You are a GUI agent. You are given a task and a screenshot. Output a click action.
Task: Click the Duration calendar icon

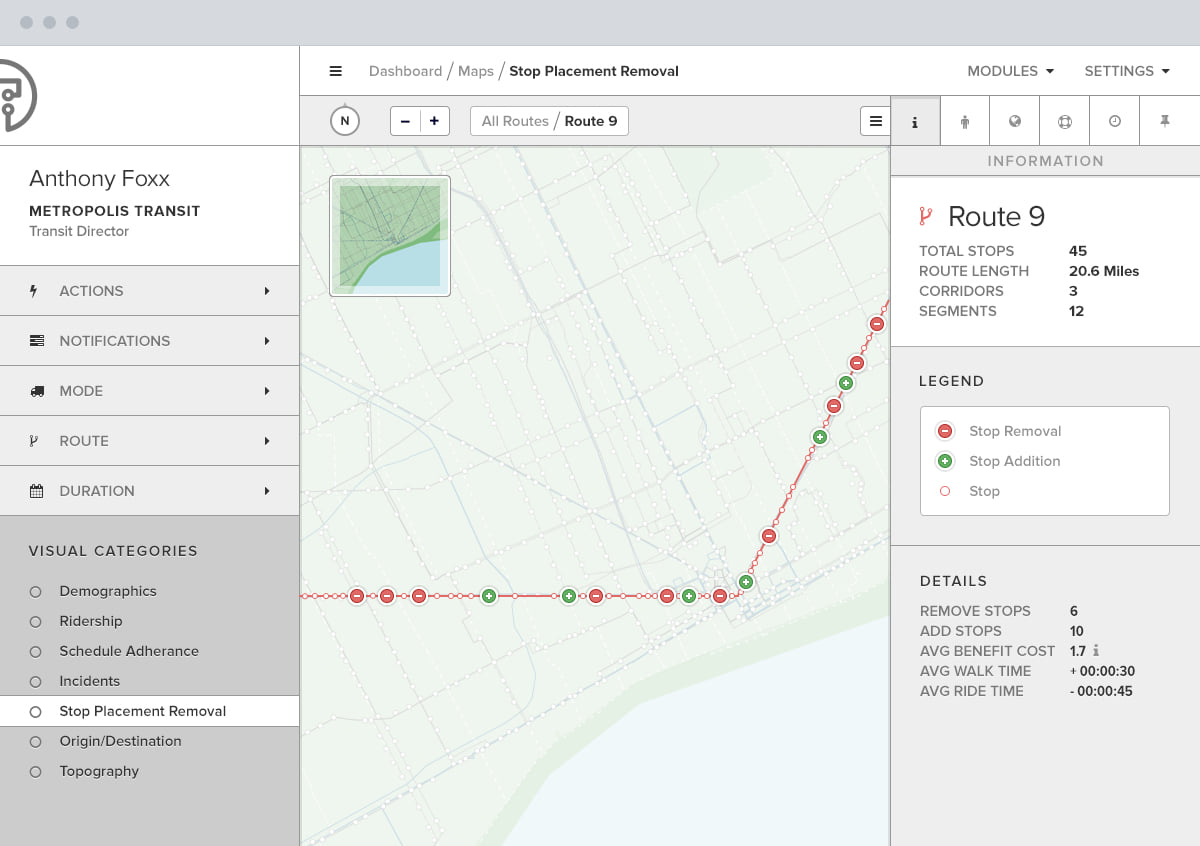pos(36,491)
